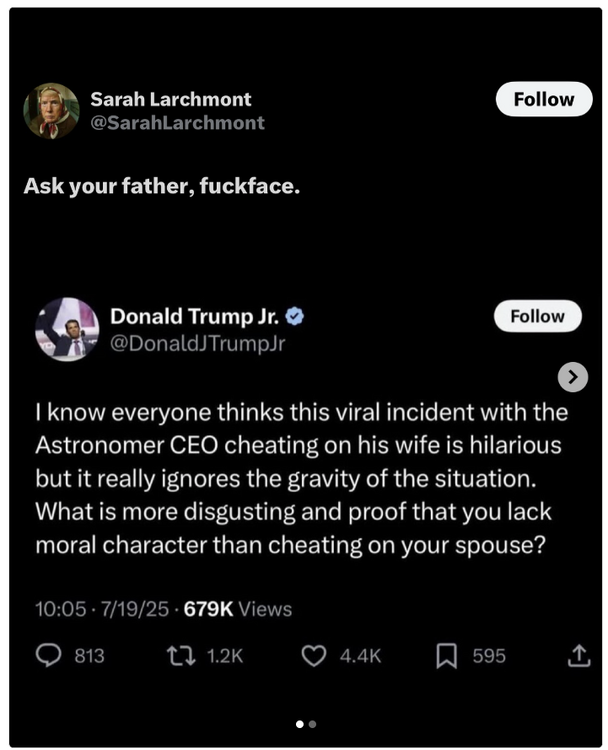Advance to next slide with chevron arrow
Image resolution: width=608 pixels, height=750 pixels.
[x=572, y=377]
